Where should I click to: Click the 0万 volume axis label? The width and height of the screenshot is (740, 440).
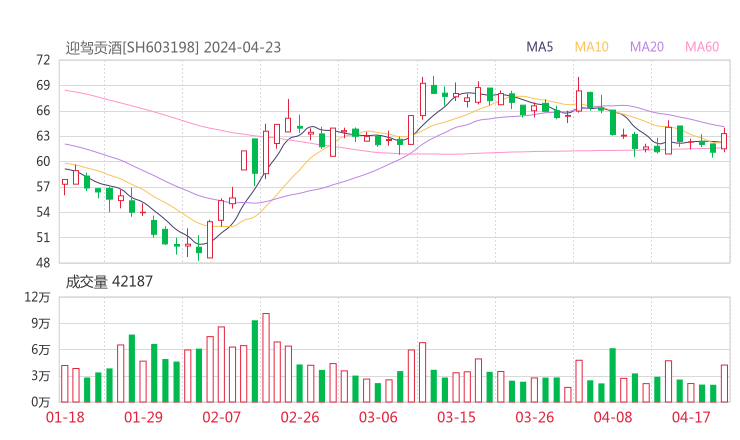click(41, 402)
